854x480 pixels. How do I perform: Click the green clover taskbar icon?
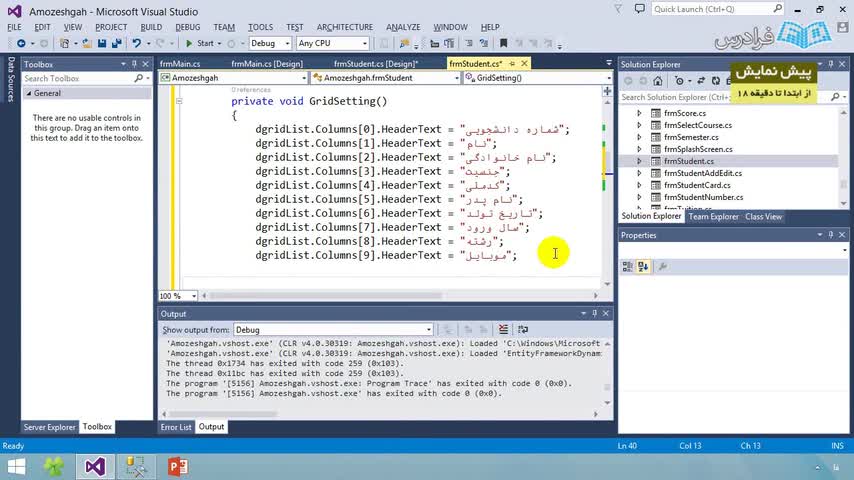pyautogui.click(x=53, y=467)
